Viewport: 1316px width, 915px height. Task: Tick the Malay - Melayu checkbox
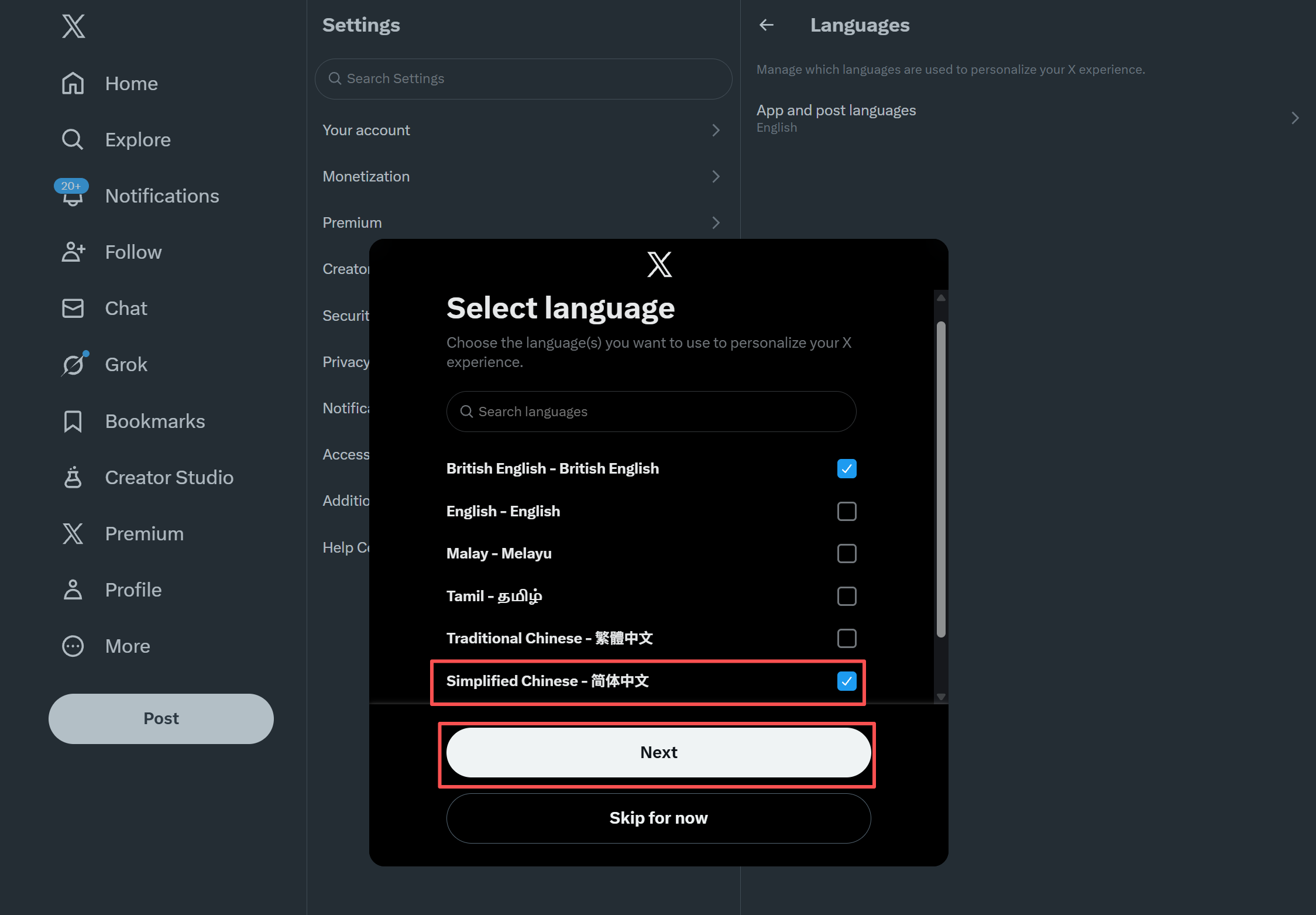847,553
